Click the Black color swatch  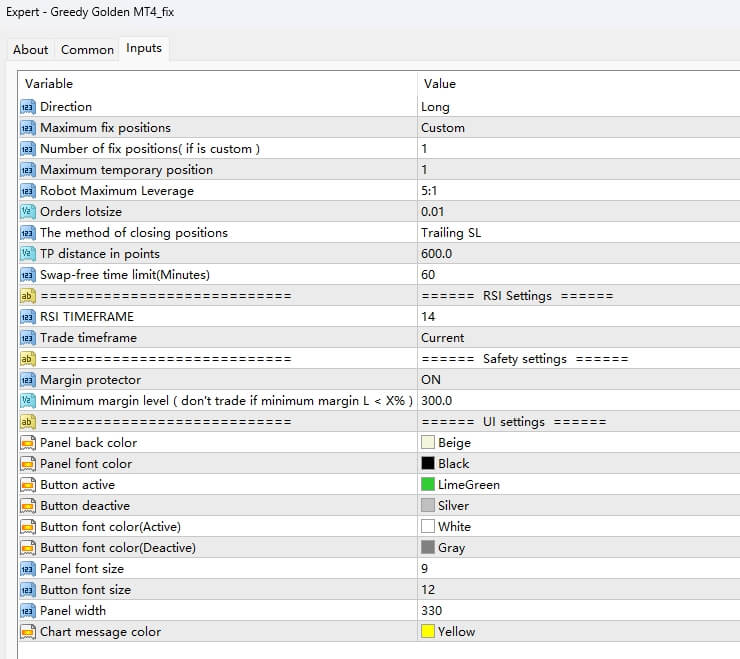point(428,463)
